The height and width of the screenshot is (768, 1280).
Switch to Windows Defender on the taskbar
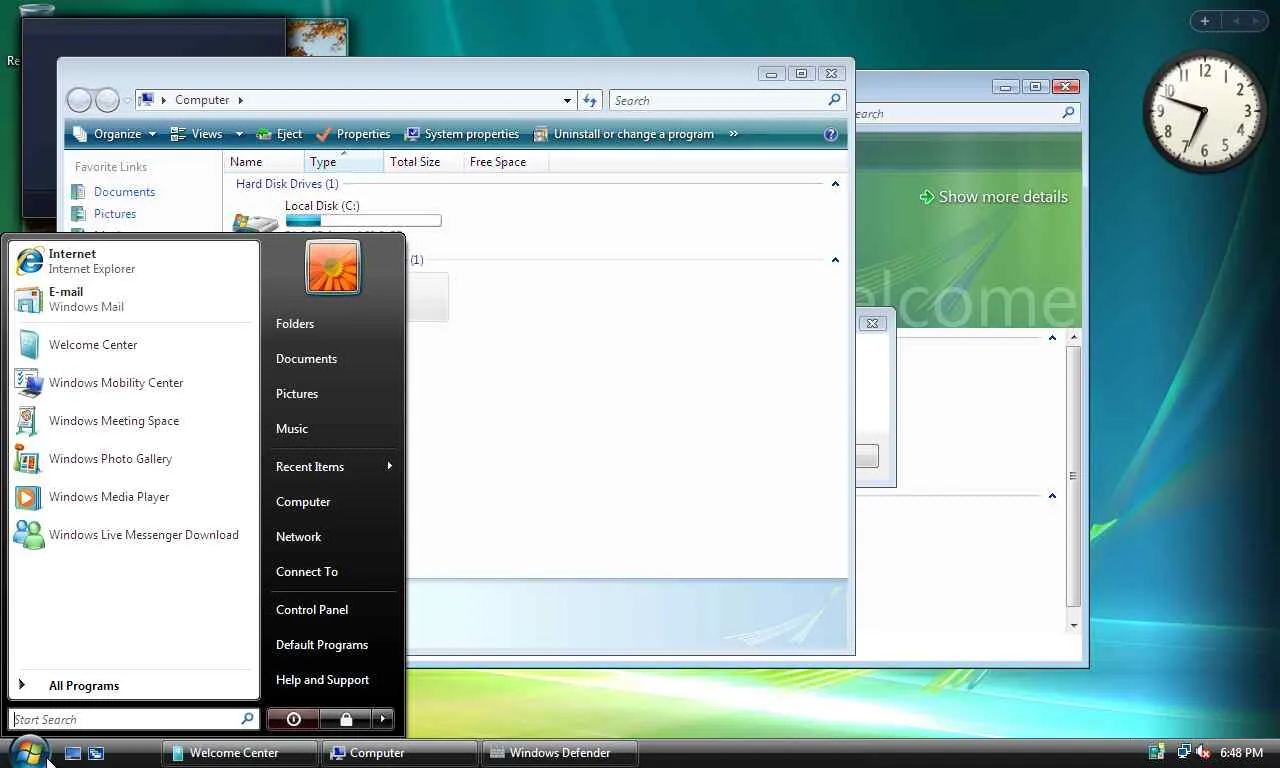point(560,753)
